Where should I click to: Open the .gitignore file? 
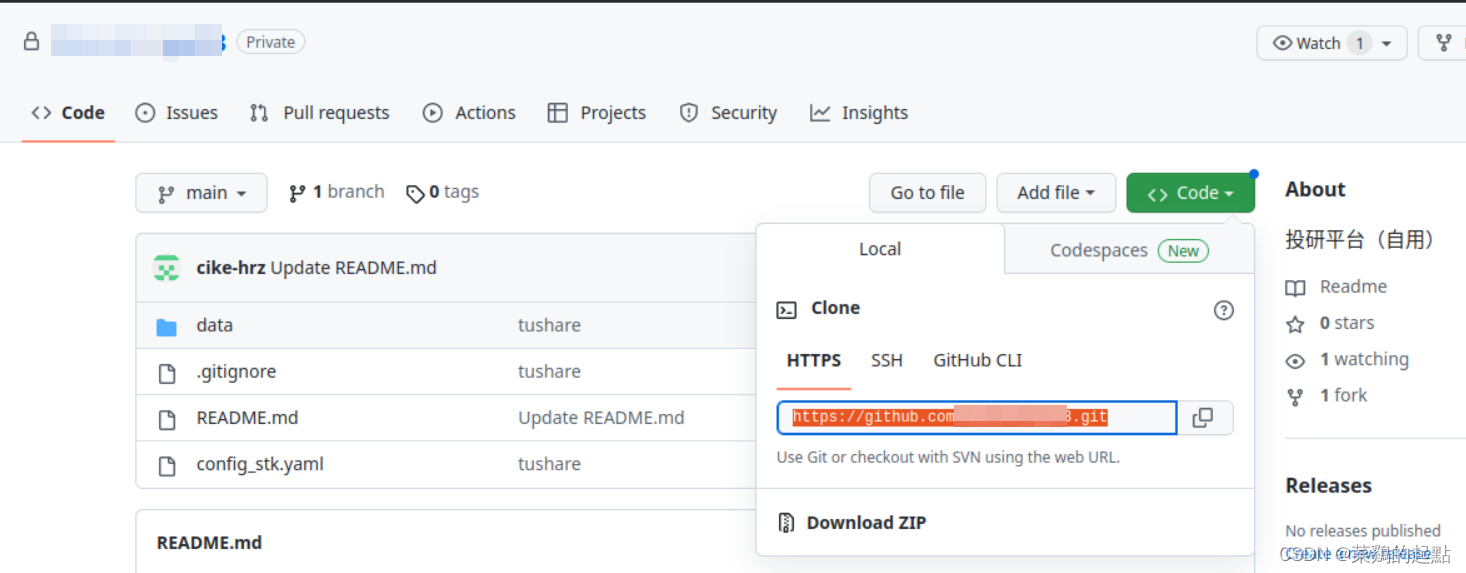236,371
